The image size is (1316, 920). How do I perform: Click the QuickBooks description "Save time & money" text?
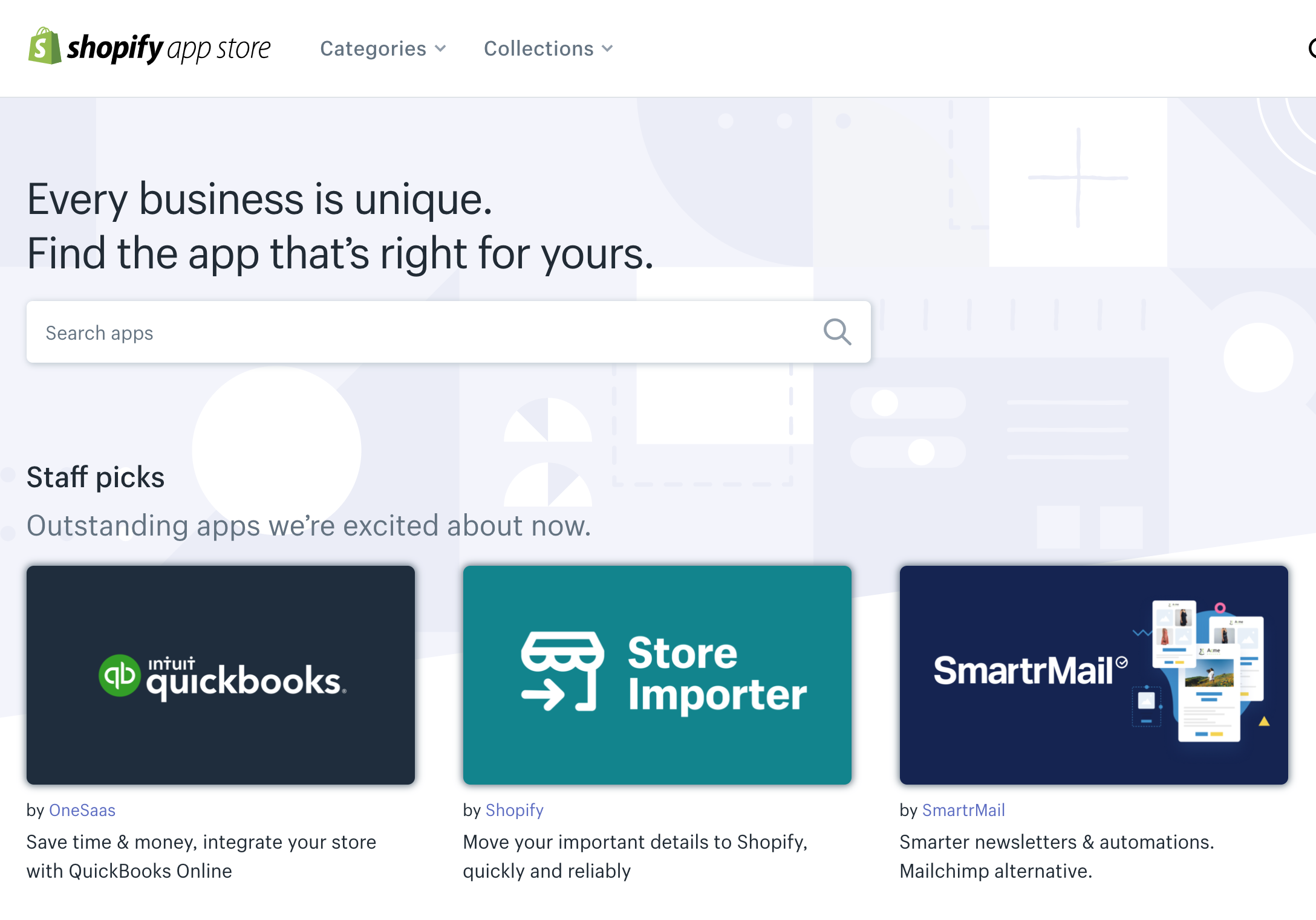(201, 857)
